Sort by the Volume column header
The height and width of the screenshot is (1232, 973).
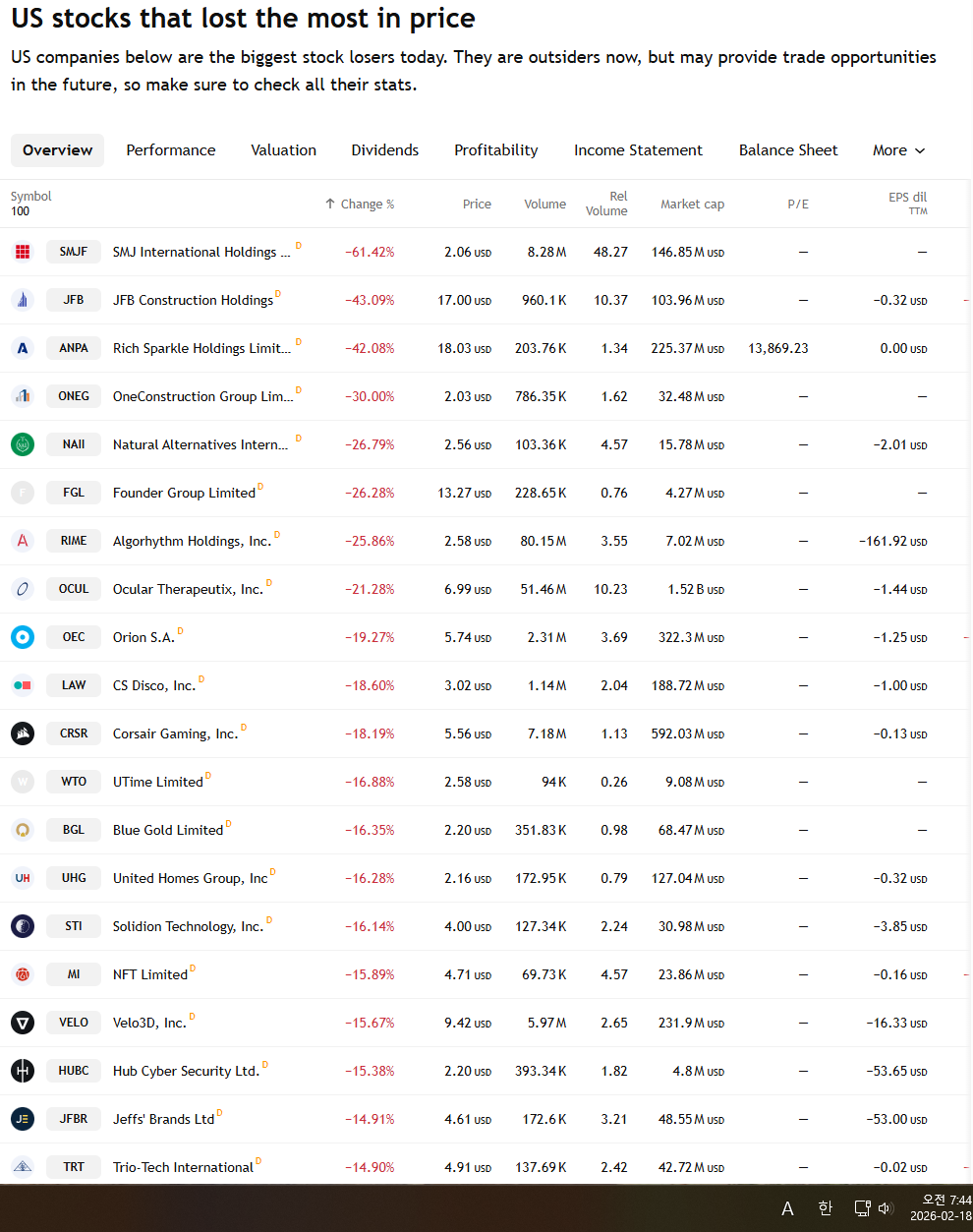(544, 205)
